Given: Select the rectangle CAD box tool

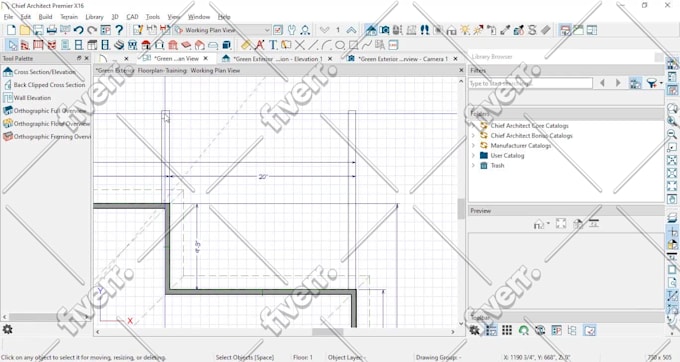Looking at the screenshot, I should 354,45.
